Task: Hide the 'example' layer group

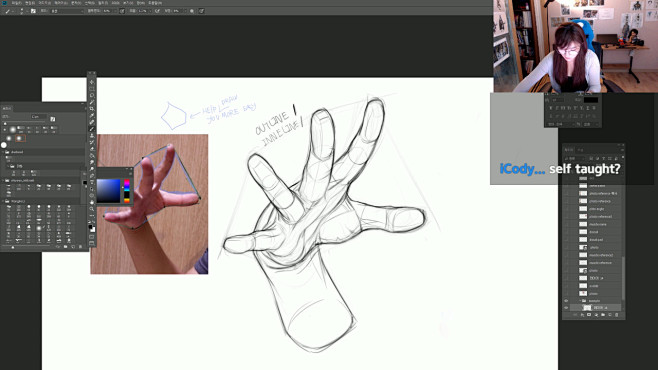Action: click(x=566, y=300)
